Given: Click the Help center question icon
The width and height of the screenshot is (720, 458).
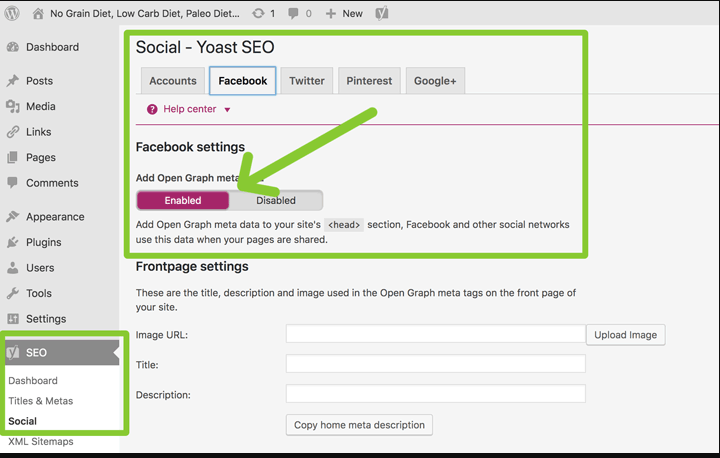Looking at the screenshot, I should pyautogui.click(x=152, y=109).
